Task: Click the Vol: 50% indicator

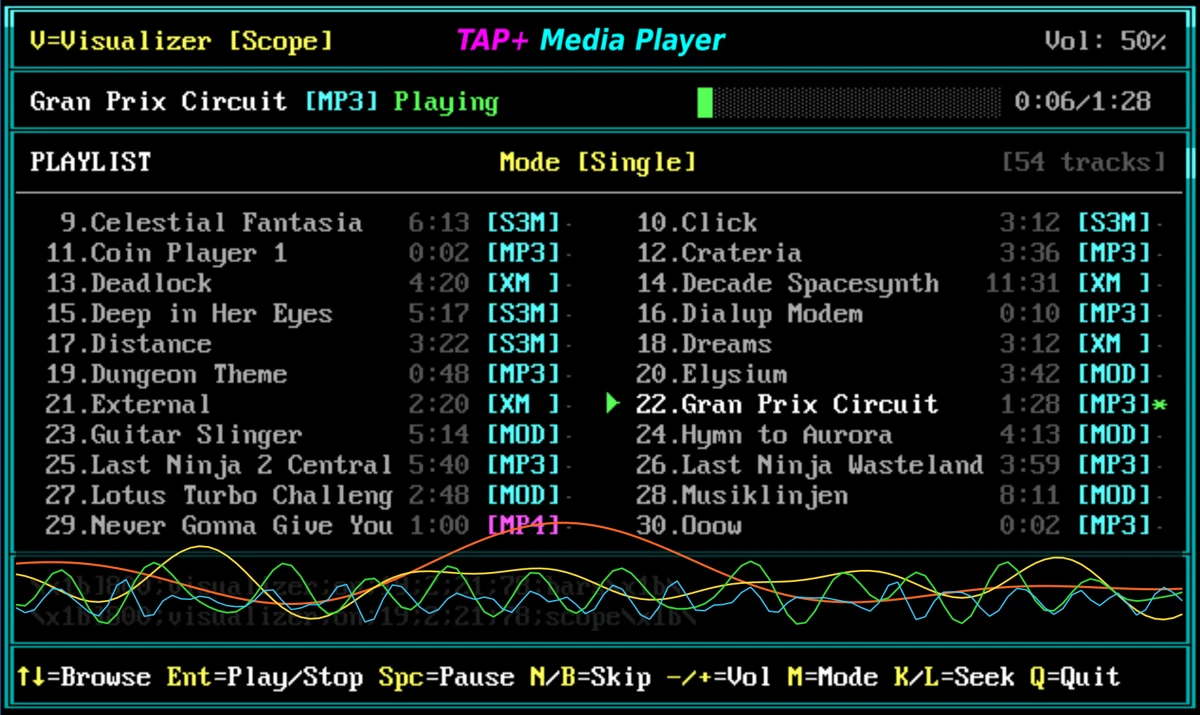Action: tap(1105, 41)
